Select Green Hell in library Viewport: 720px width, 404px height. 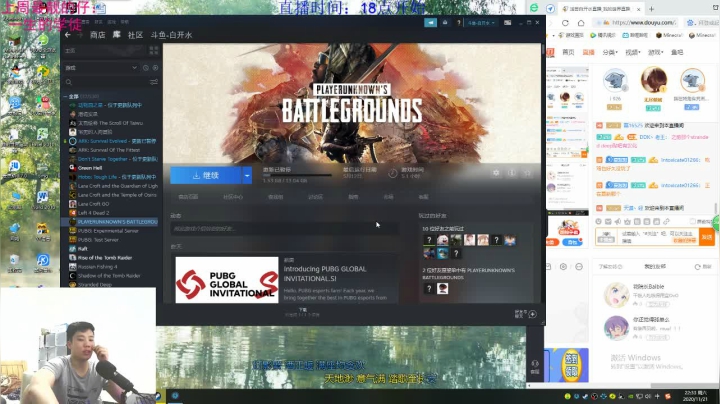pyautogui.click(x=90, y=168)
